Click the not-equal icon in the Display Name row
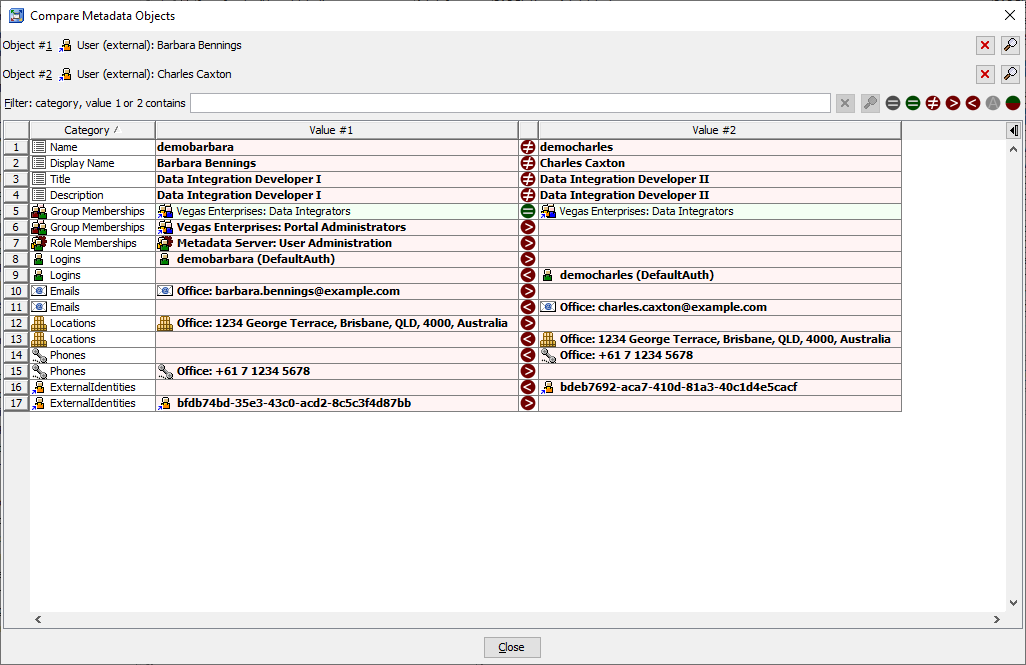 coord(528,163)
